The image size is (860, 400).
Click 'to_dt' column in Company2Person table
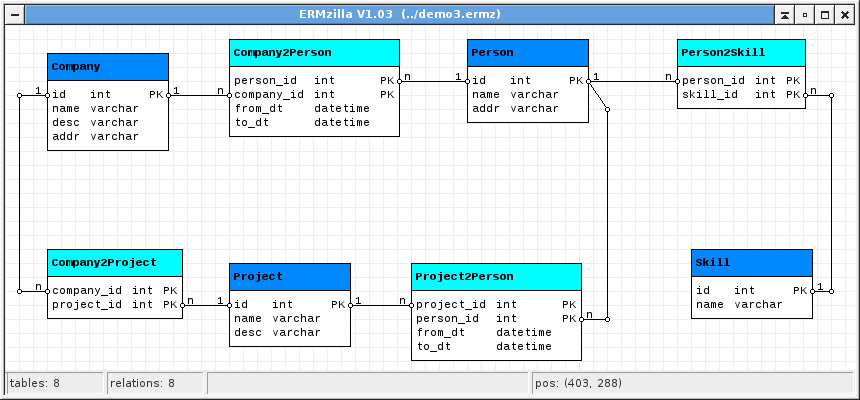click(314, 122)
